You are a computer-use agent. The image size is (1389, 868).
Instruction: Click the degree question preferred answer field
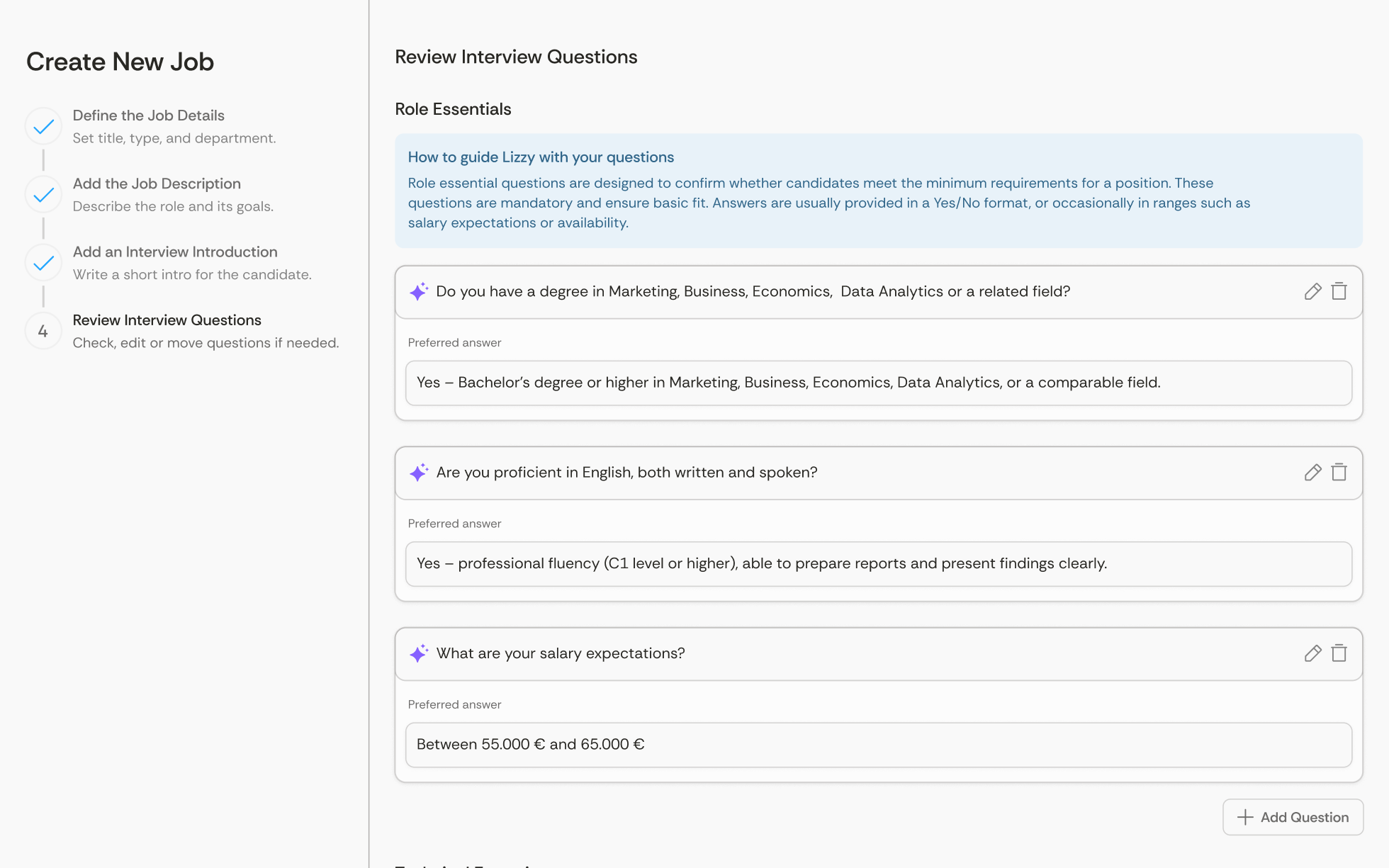pos(877,383)
